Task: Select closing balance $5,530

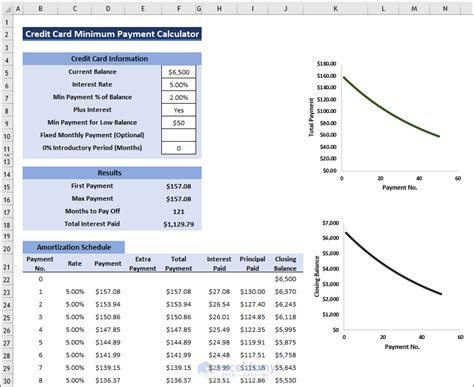Action: point(286,380)
